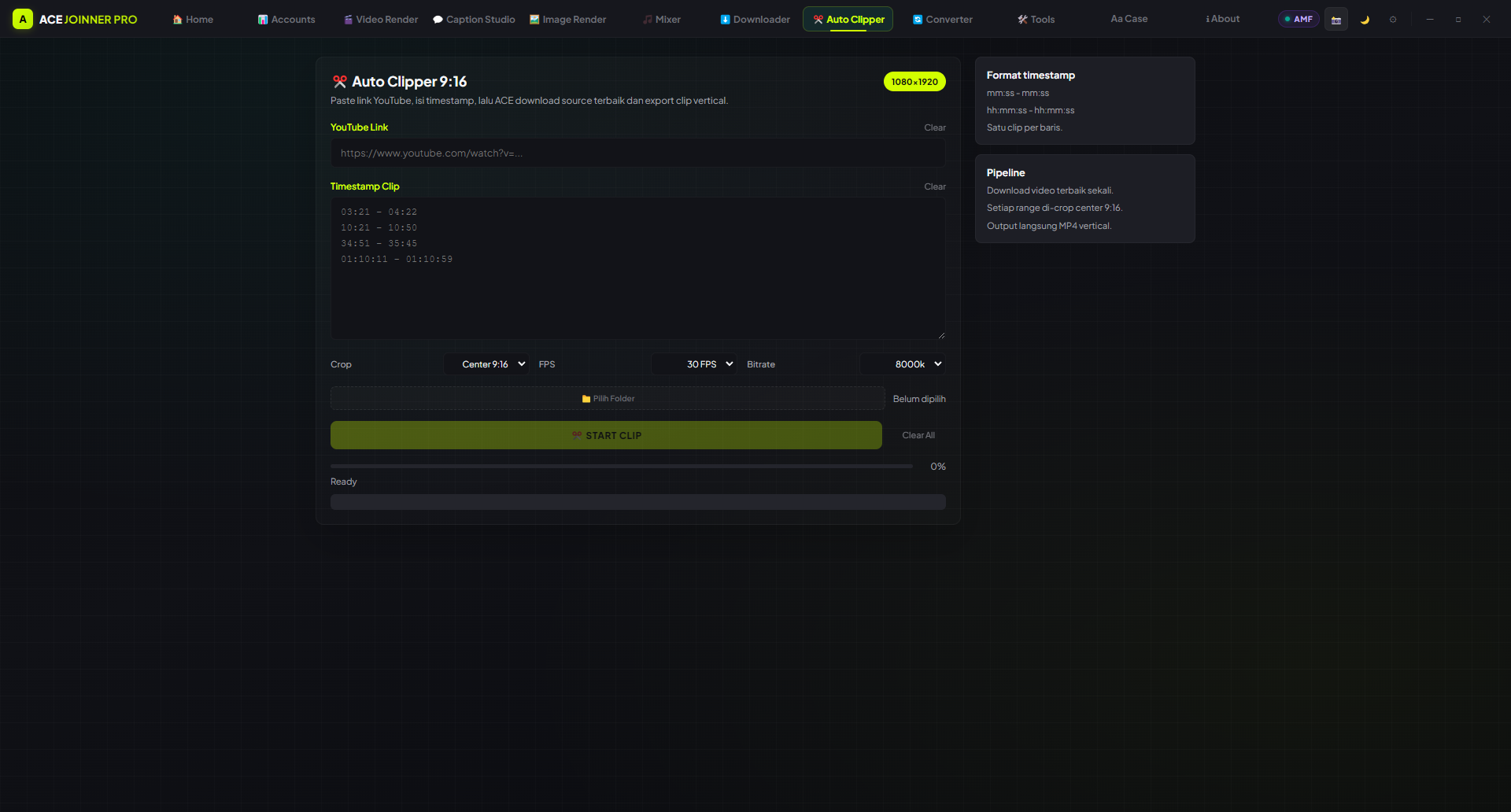Open the Tools menu
Image resolution: width=1511 pixels, height=812 pixels.
tap(1036, 19)
